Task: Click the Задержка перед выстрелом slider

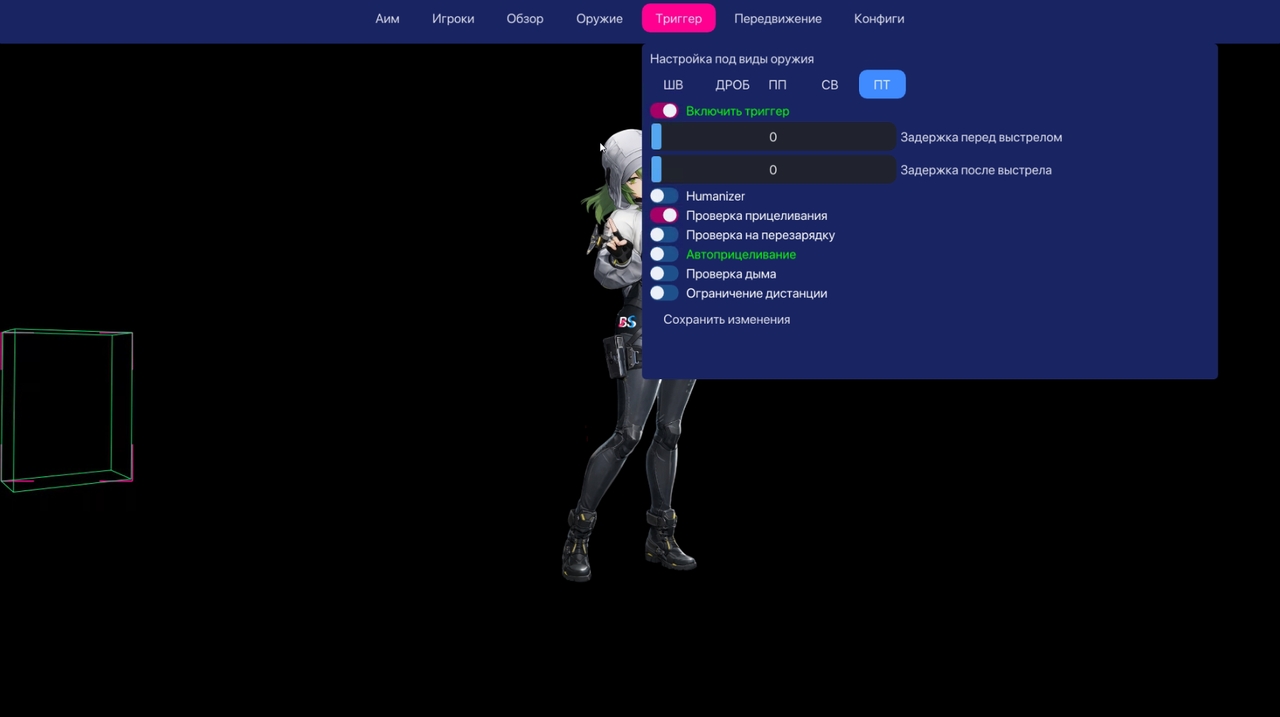Action: (x=773, y=137)
